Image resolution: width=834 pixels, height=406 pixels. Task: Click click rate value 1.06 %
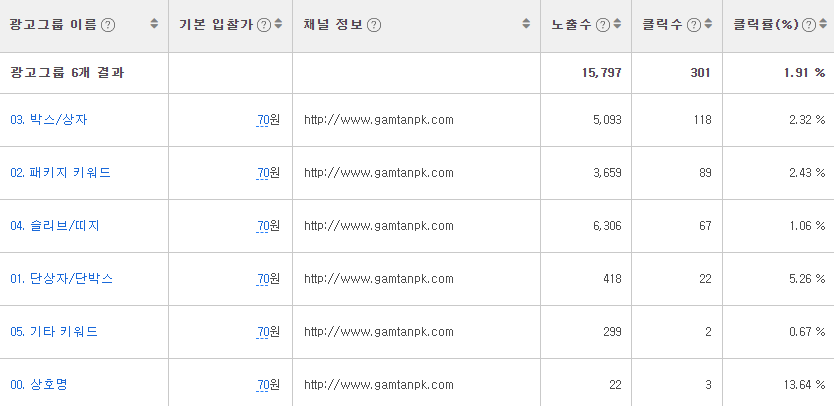pos(807,226)
